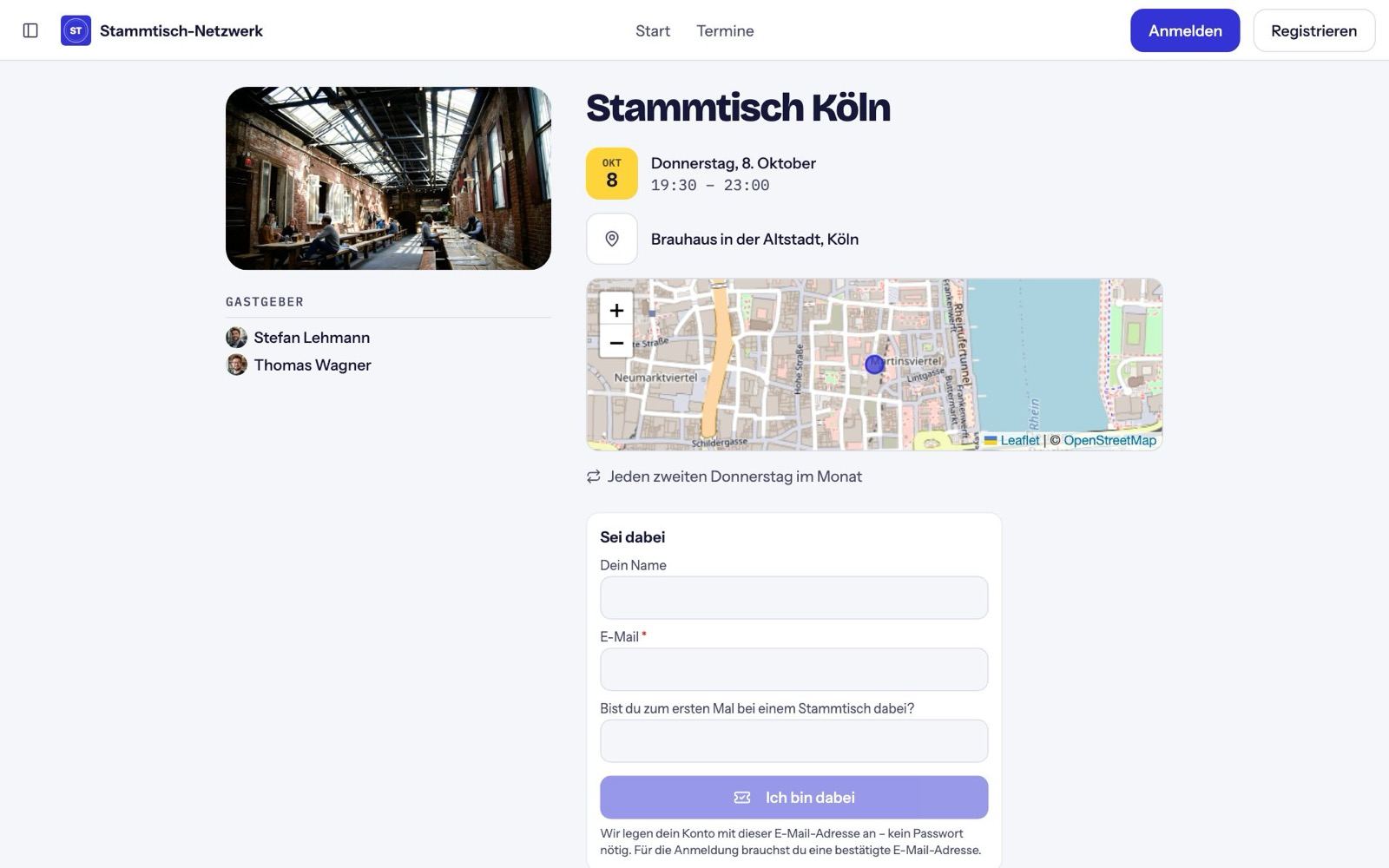Image resolution: width=1389 pixels, height=868 pixels.
Task: Select Donnerstag, 8. Oktober text
Action: click(x=734, y=163)
